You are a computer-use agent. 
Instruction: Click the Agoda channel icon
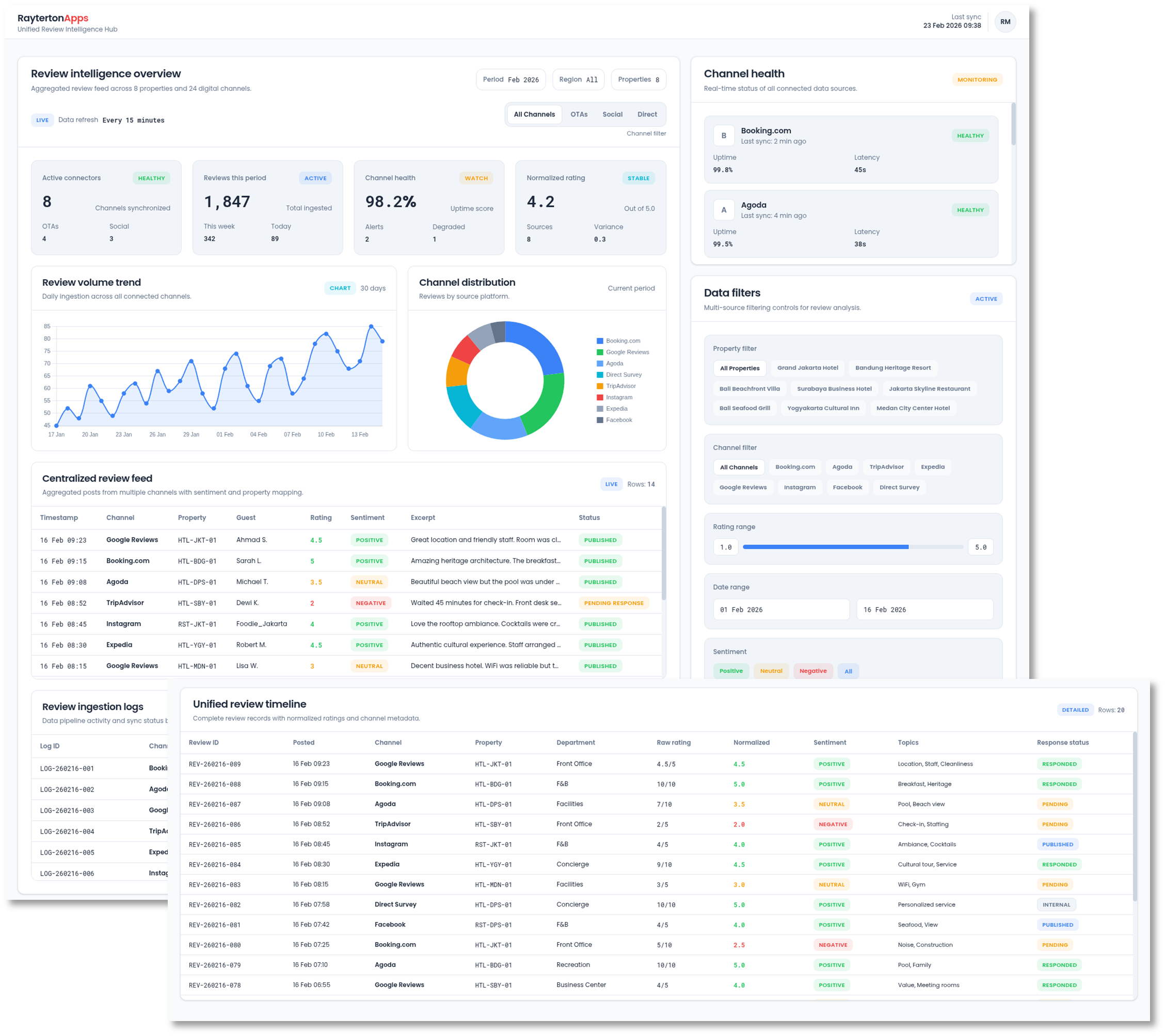(724, 209)
